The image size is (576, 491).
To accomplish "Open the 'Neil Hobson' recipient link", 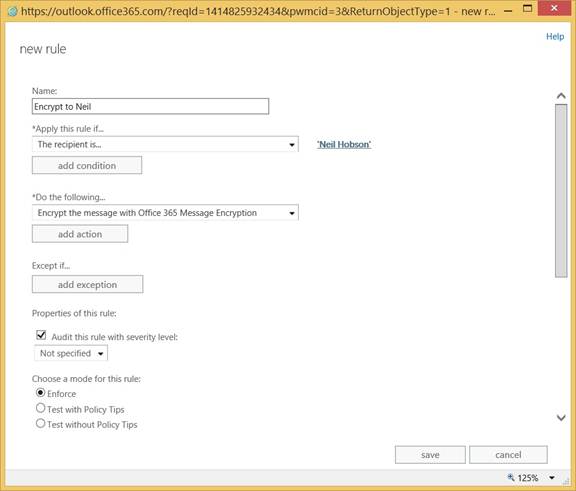I will (344, 144).
